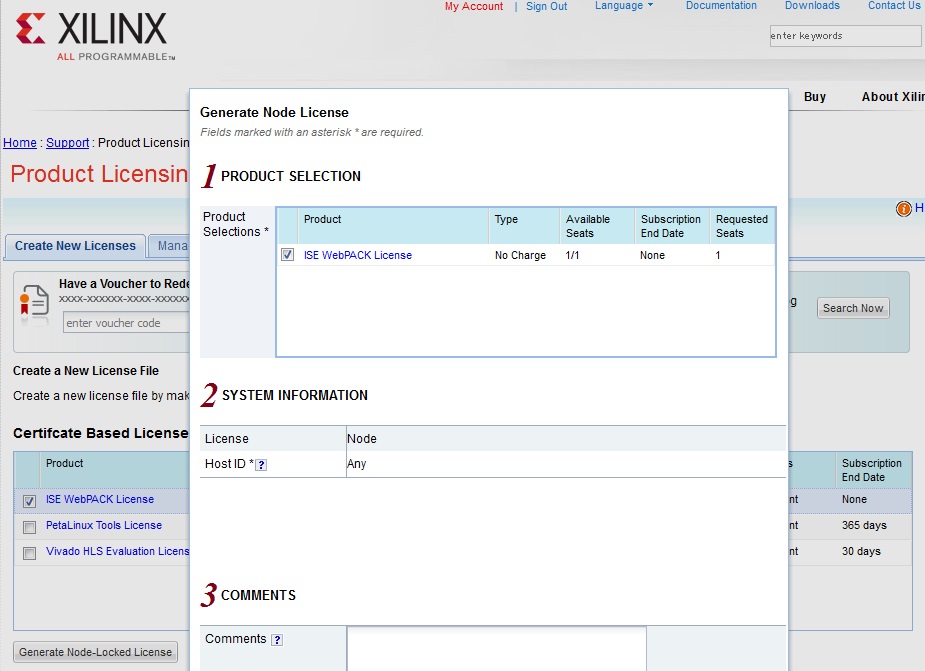Uncheck ISE WebPACK License in the dialog's Product Selections
Image resolution: width=925 pixels, height=671 pixels.
287,255
